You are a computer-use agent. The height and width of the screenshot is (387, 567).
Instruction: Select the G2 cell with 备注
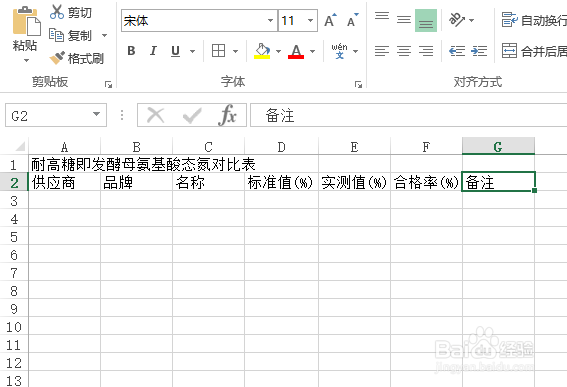(x=498, y=182)
